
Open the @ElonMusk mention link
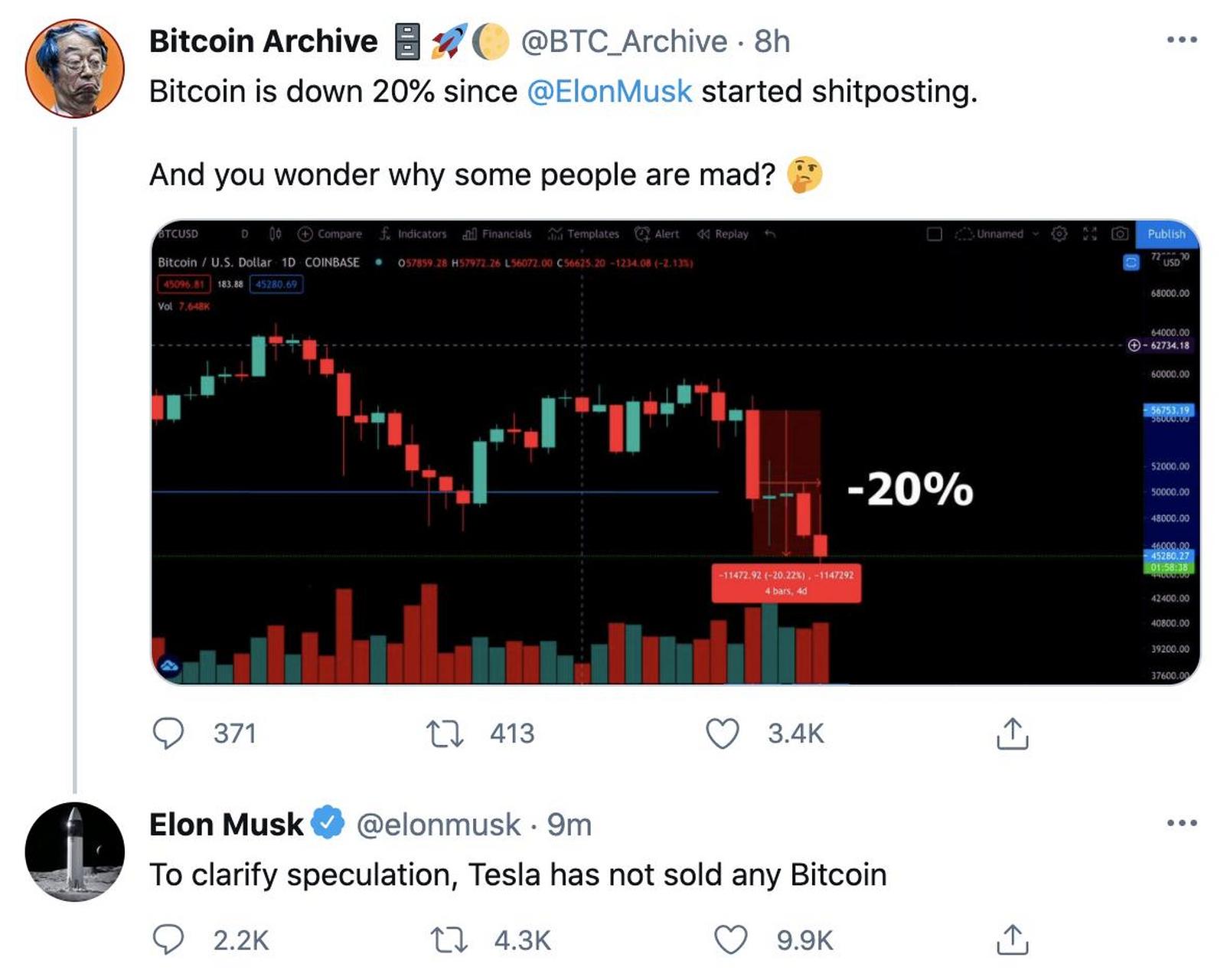click(609, 91)
